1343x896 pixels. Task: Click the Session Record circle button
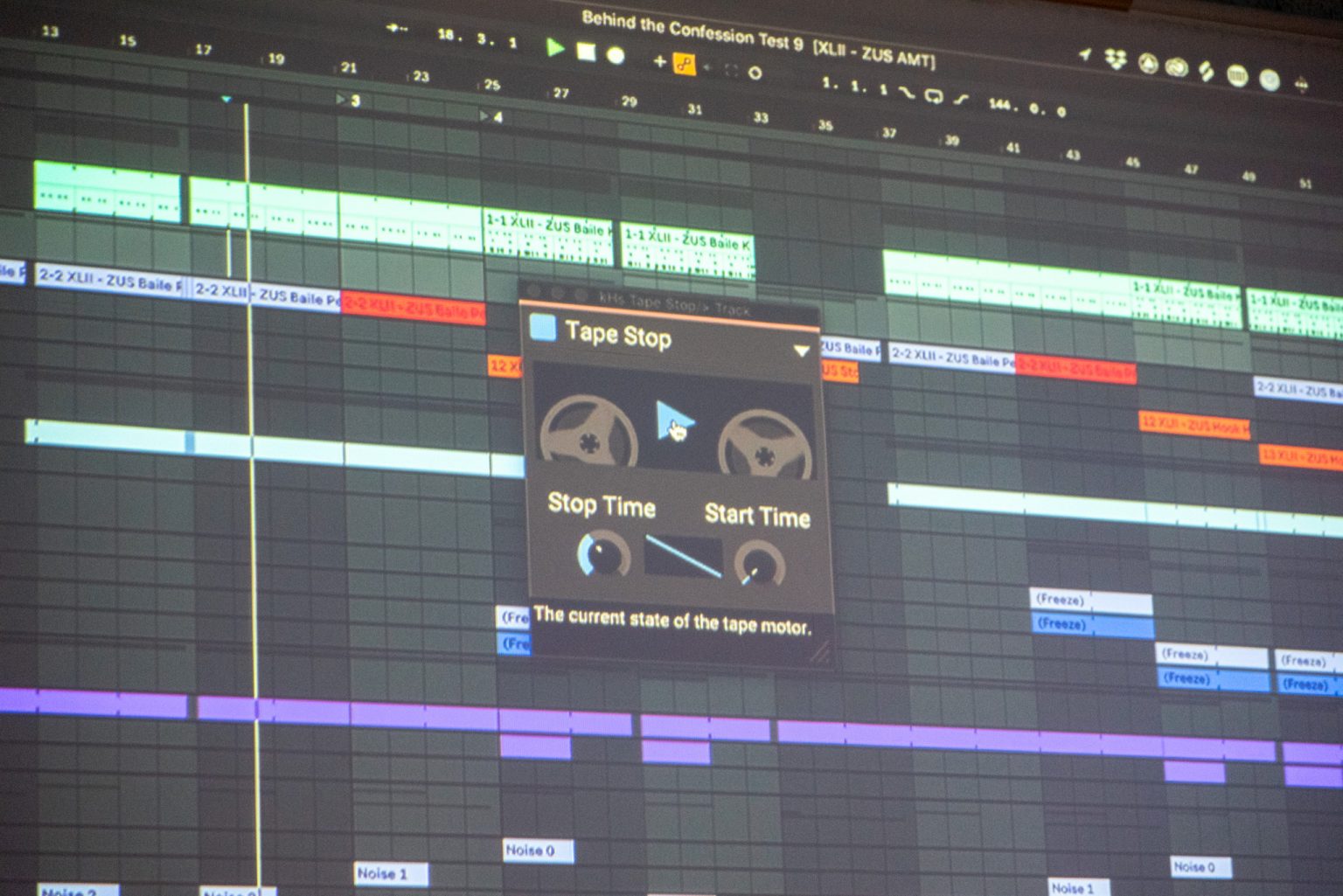click(755, 73)
